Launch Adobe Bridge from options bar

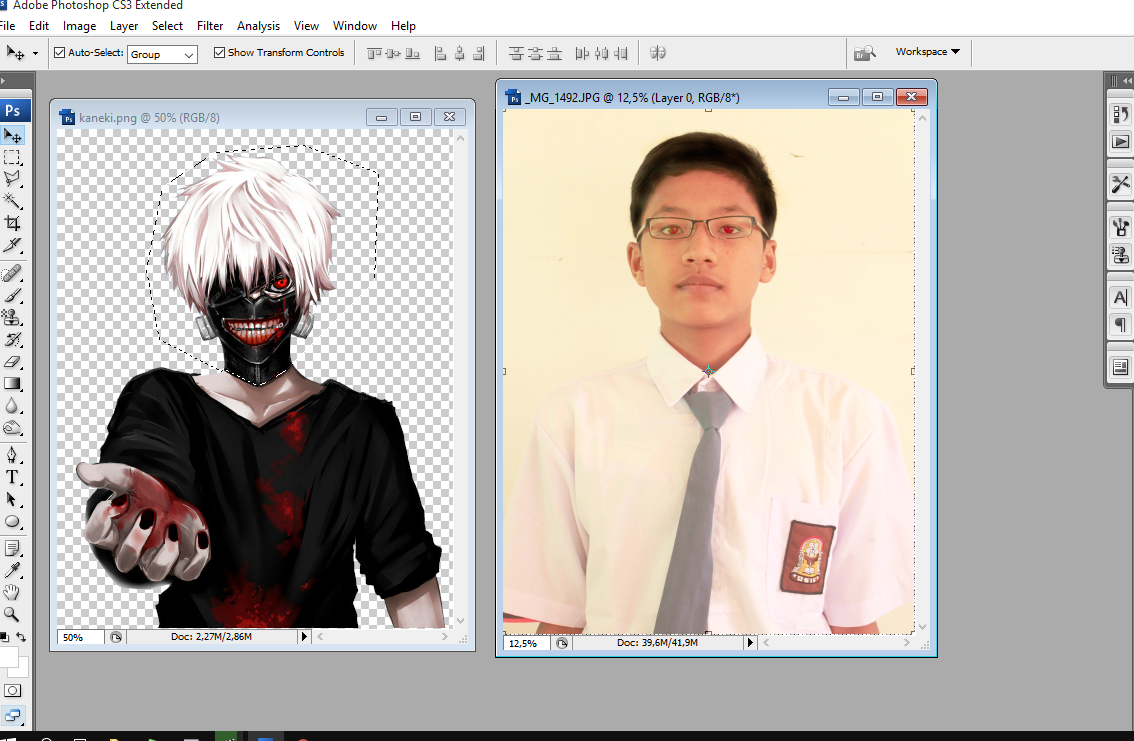(864, 53)
